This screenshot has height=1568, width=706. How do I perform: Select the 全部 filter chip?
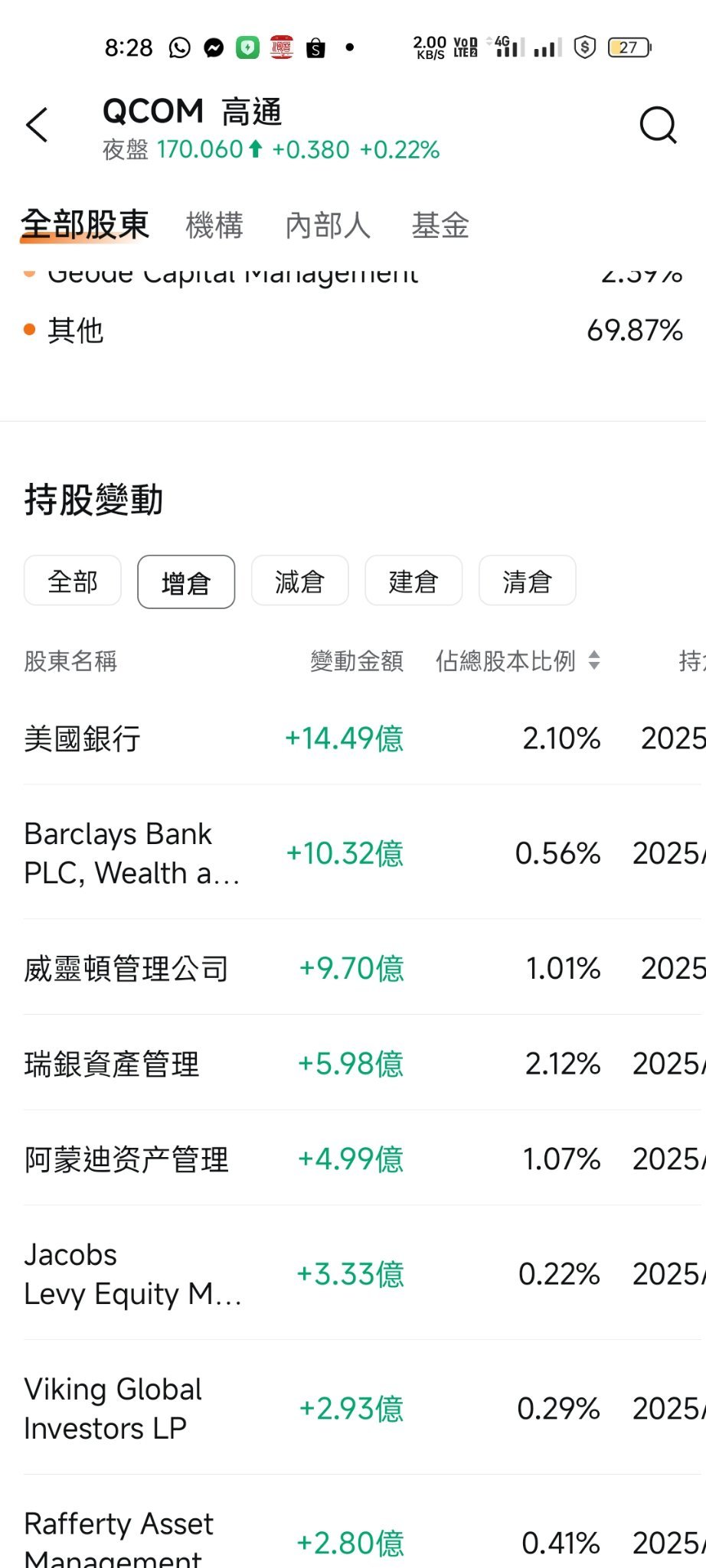pos(73,582)
